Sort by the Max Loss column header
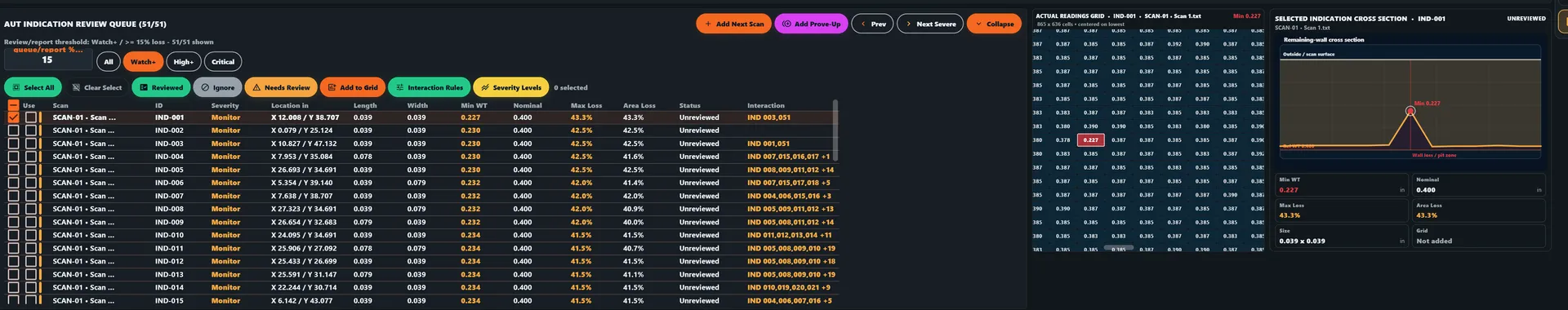Viewport: 1568px width, 310px height. [x=586, y=105]
